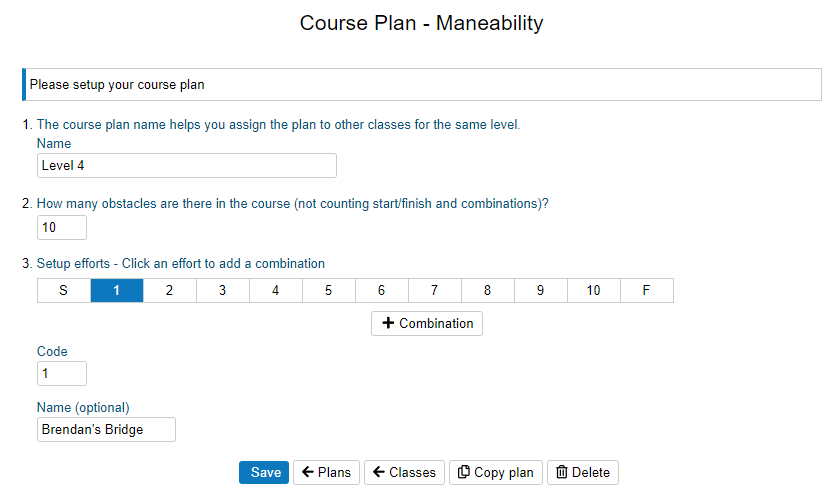Select the Finish effort F
The width and height of the screenshot is (830, 490).
647,290
